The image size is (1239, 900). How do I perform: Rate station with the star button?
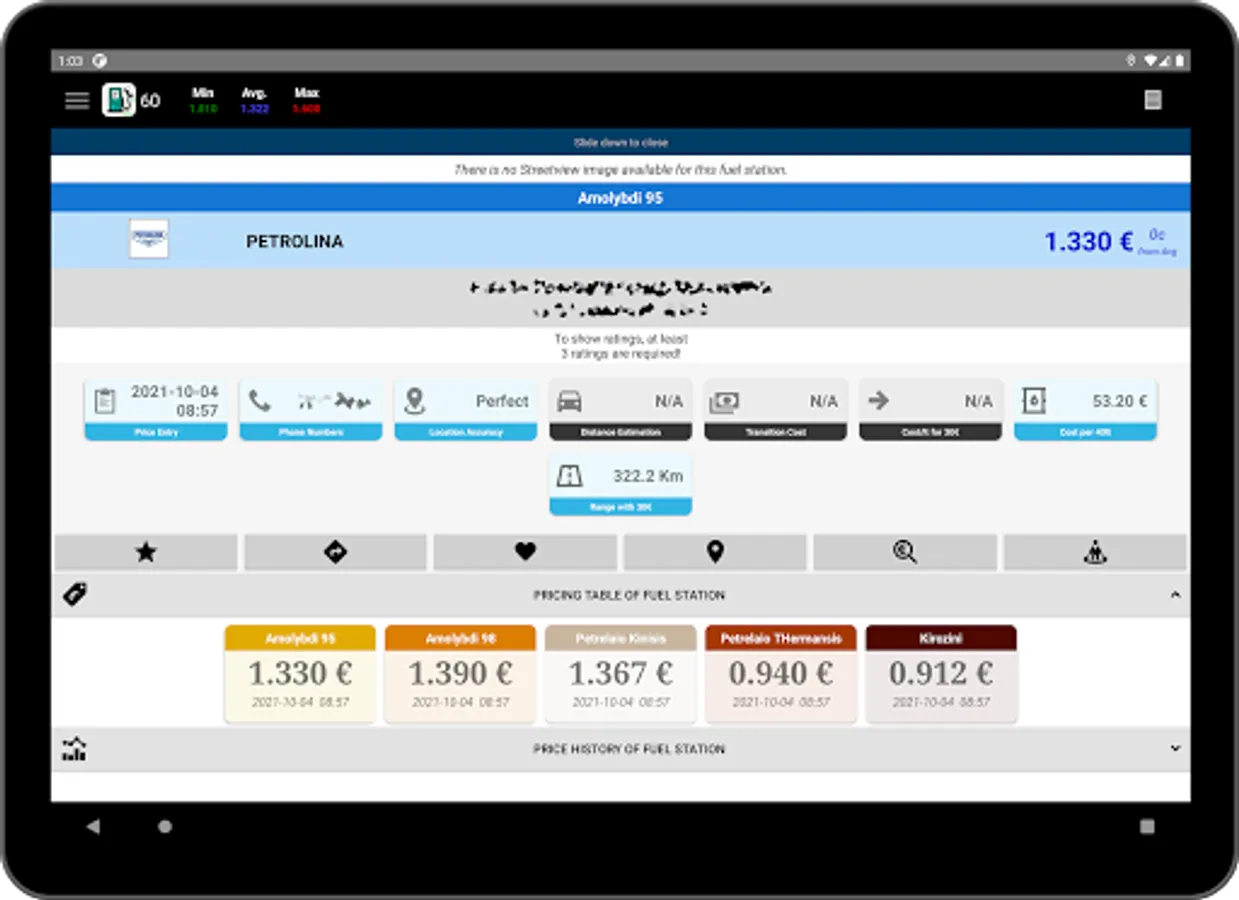pyautogui.click(x=146, y=552)
